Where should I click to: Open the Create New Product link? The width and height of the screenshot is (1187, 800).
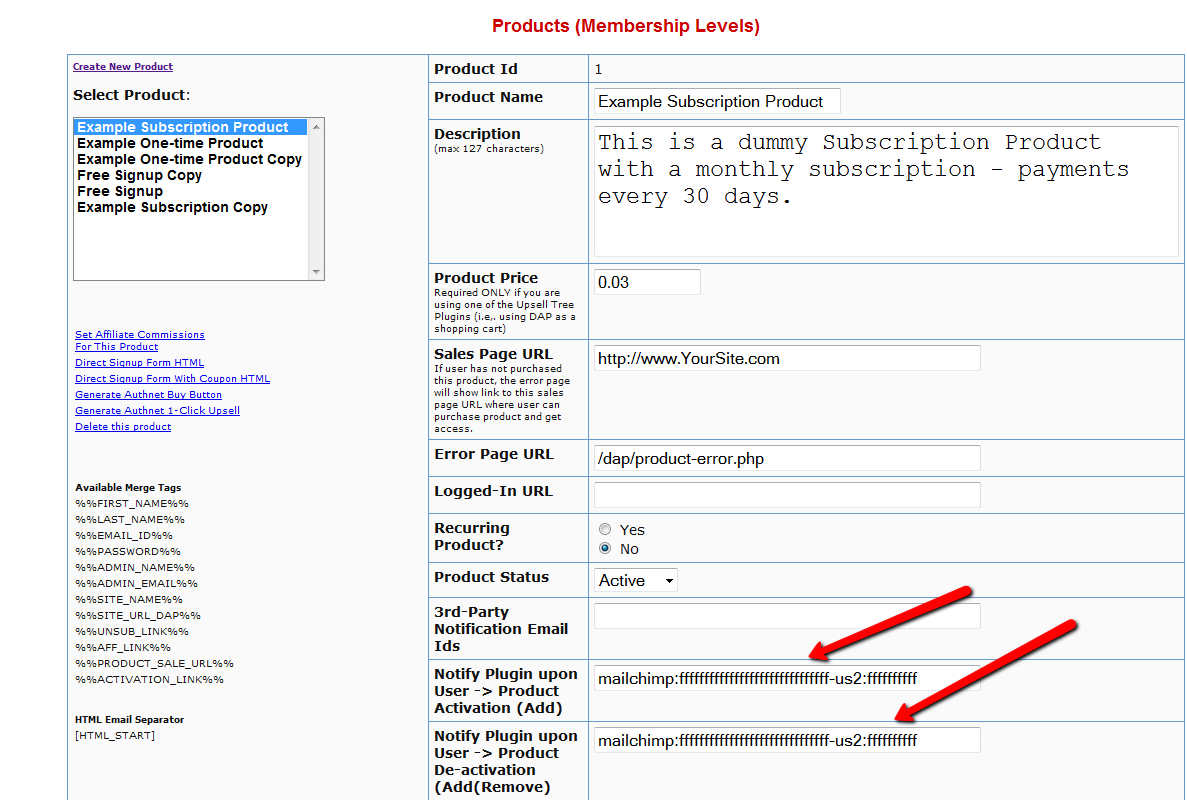tap(123, 67)
